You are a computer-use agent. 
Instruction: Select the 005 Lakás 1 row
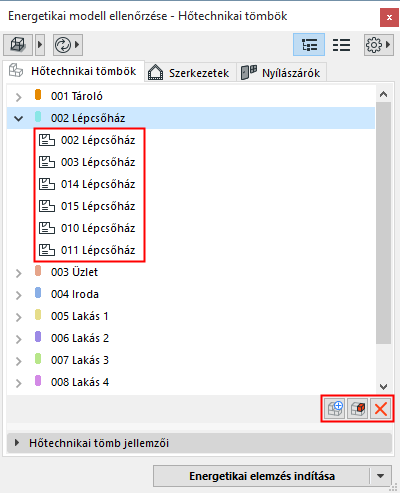coord(191,316)
